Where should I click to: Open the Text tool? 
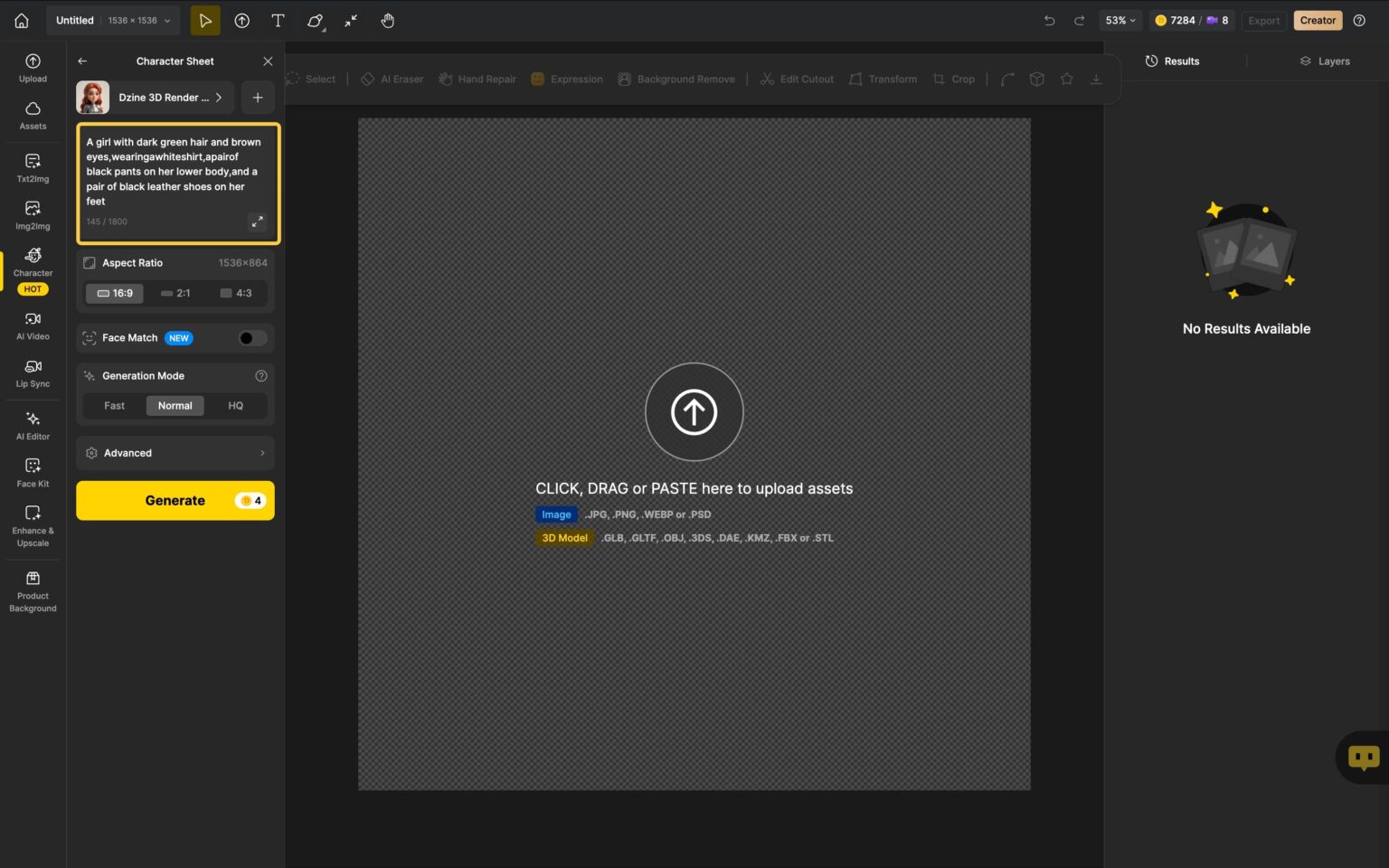[x=278, y=20]
